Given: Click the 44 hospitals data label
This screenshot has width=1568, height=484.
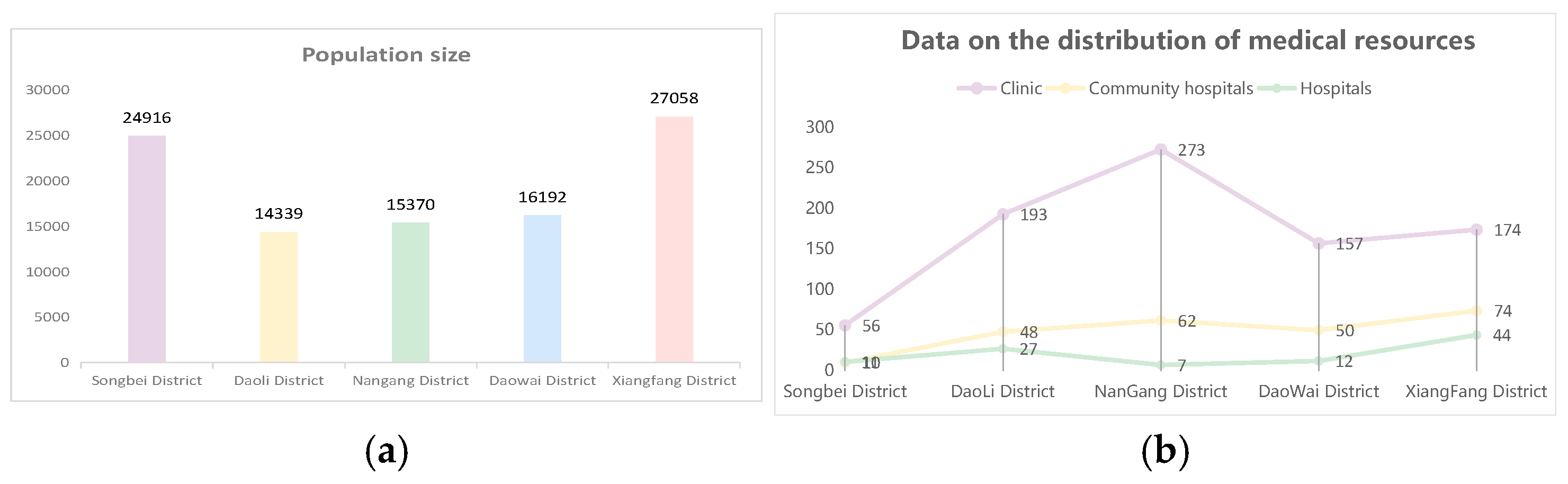Looking at the screenshot, I should coord(1502,335).
